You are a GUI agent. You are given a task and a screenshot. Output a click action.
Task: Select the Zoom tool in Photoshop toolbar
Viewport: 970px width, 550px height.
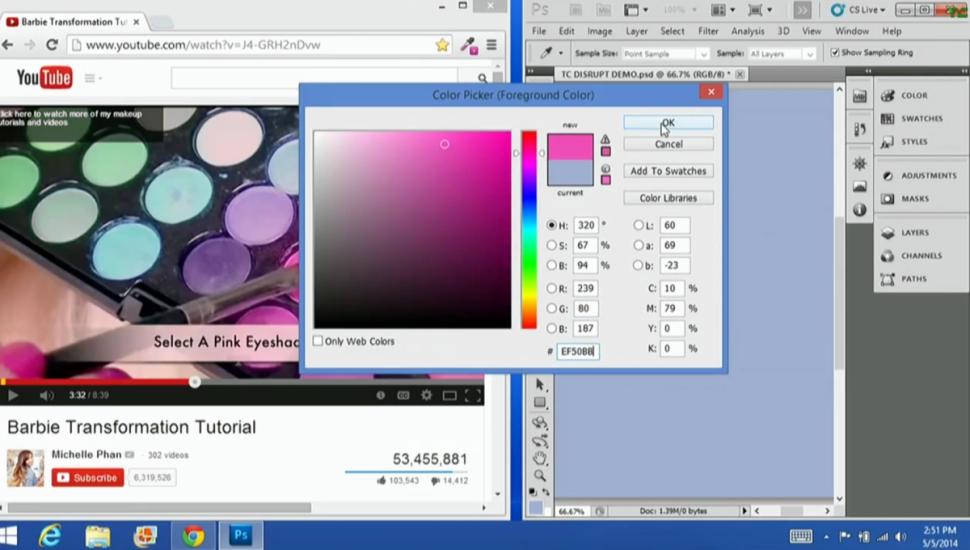(x=540, y=475)
